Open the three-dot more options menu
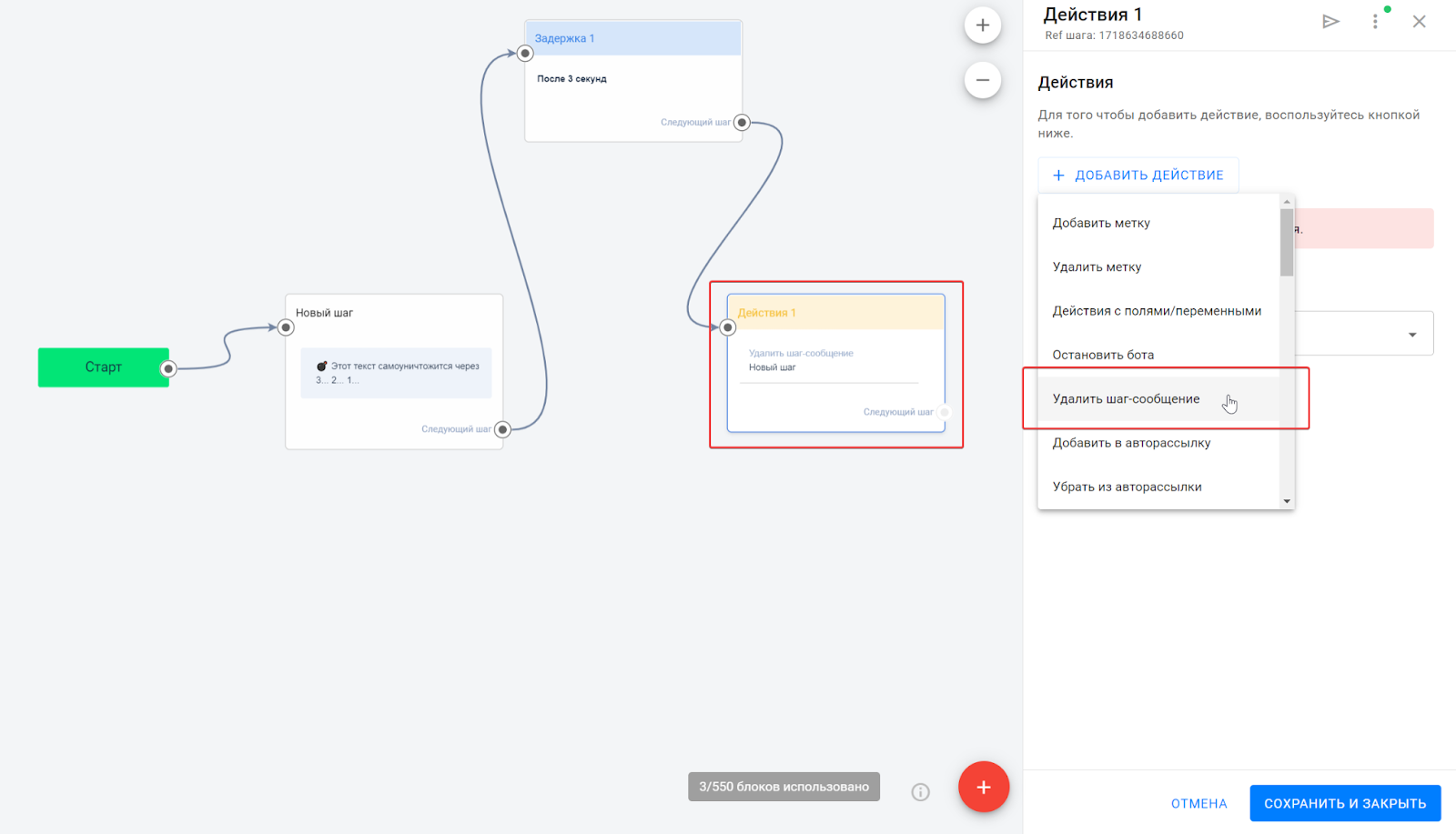Screen dimensions: 1456x834 (x=1375, y=22)
